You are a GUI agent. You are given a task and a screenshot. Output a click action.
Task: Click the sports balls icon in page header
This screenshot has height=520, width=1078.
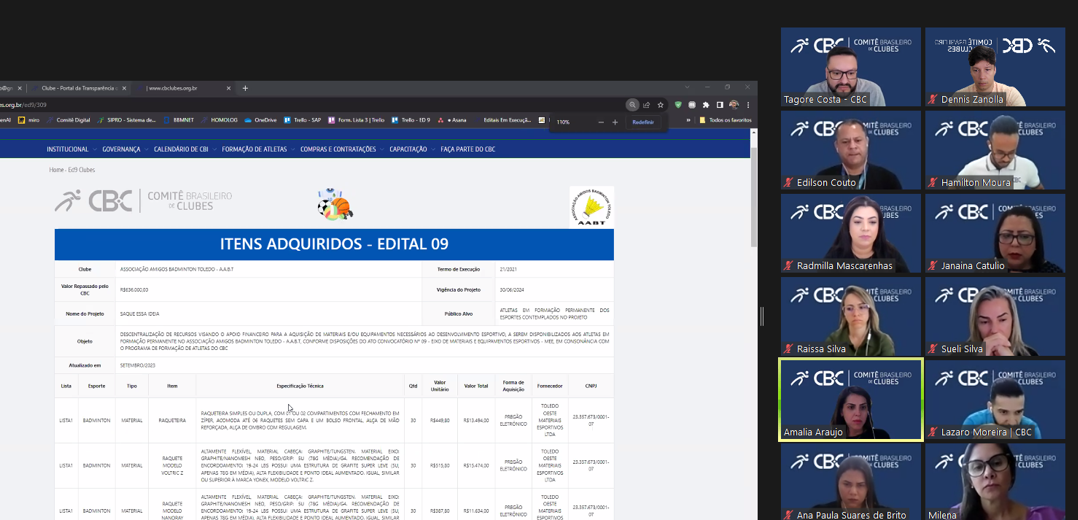(x=335, y=204)
